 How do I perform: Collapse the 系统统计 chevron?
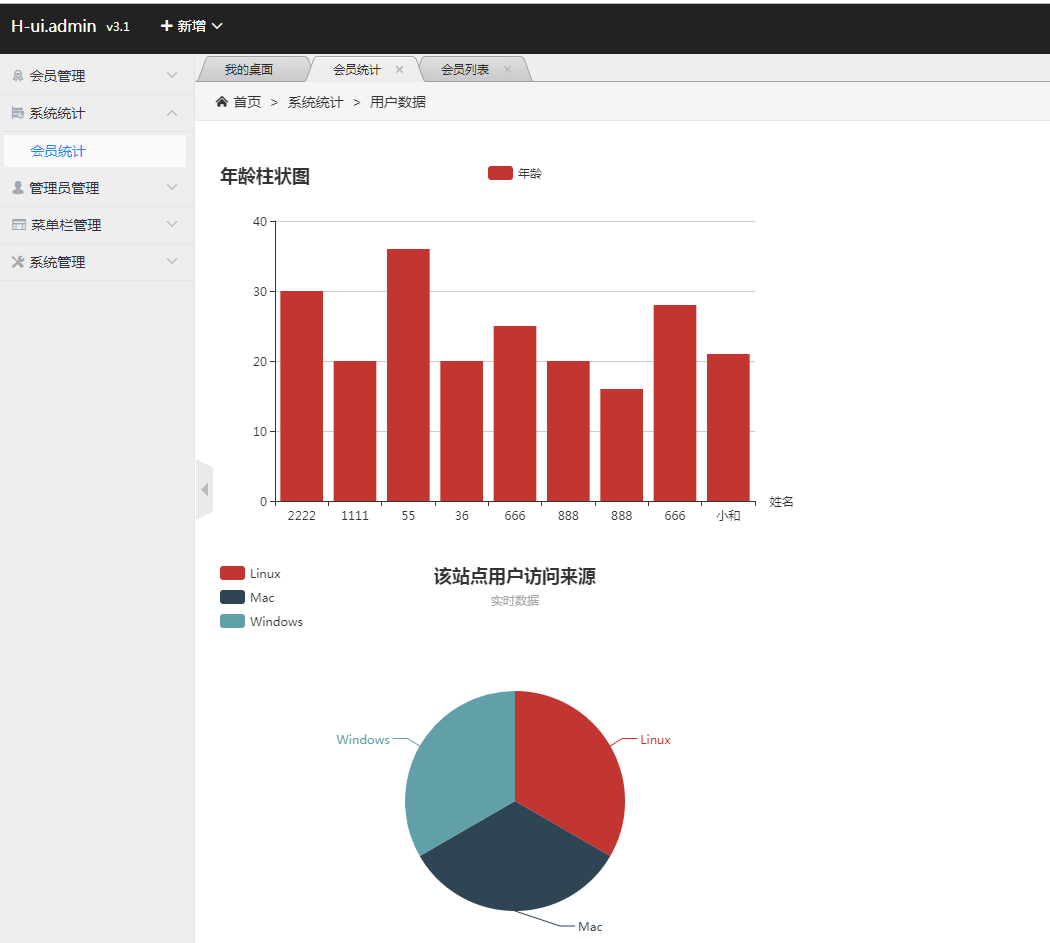[172, 113]
